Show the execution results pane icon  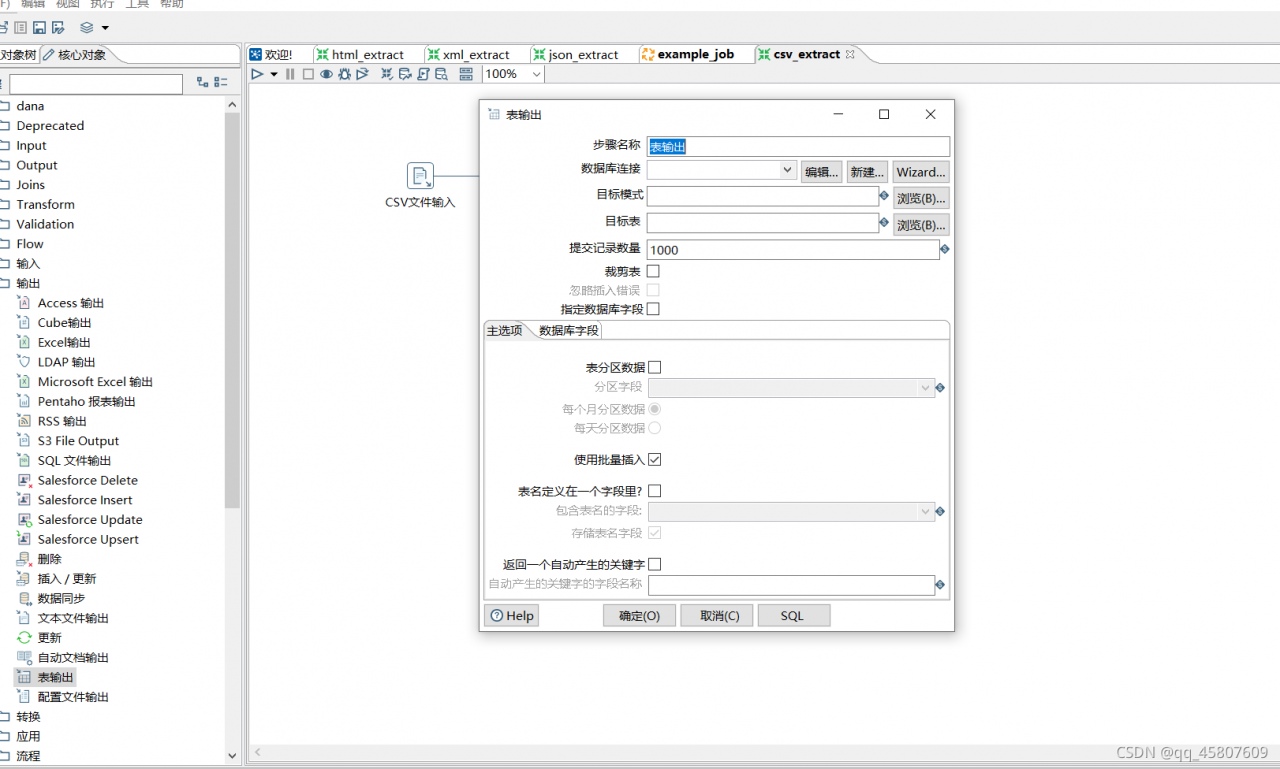coord(466,74)
